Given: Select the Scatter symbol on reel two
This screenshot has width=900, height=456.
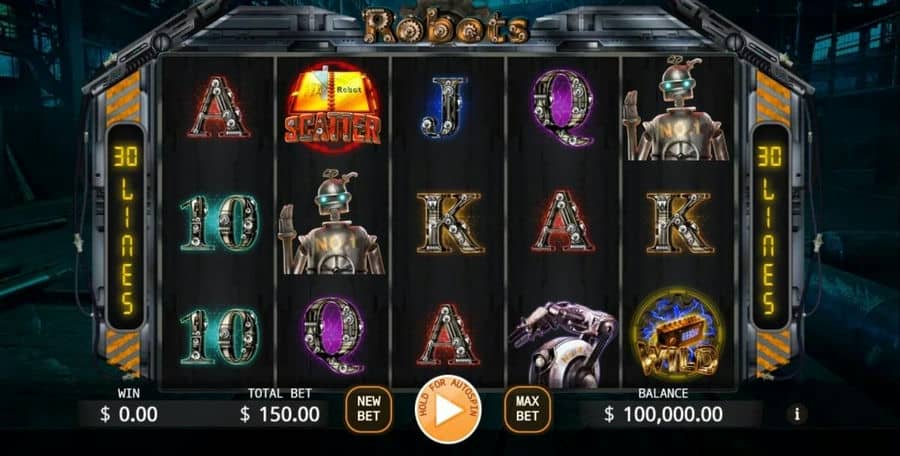Looking at the screenshot, I should 332,107.
